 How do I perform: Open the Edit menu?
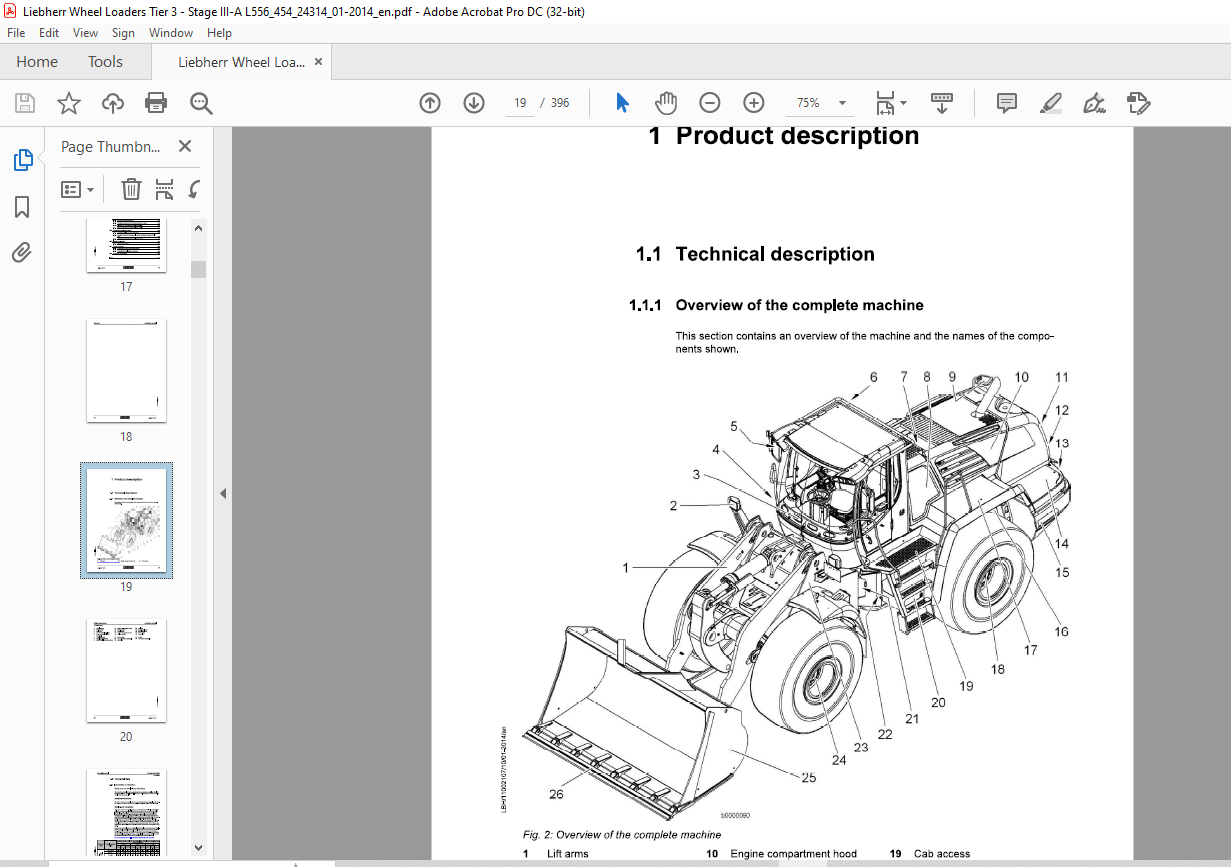click(x=49, y=33)
